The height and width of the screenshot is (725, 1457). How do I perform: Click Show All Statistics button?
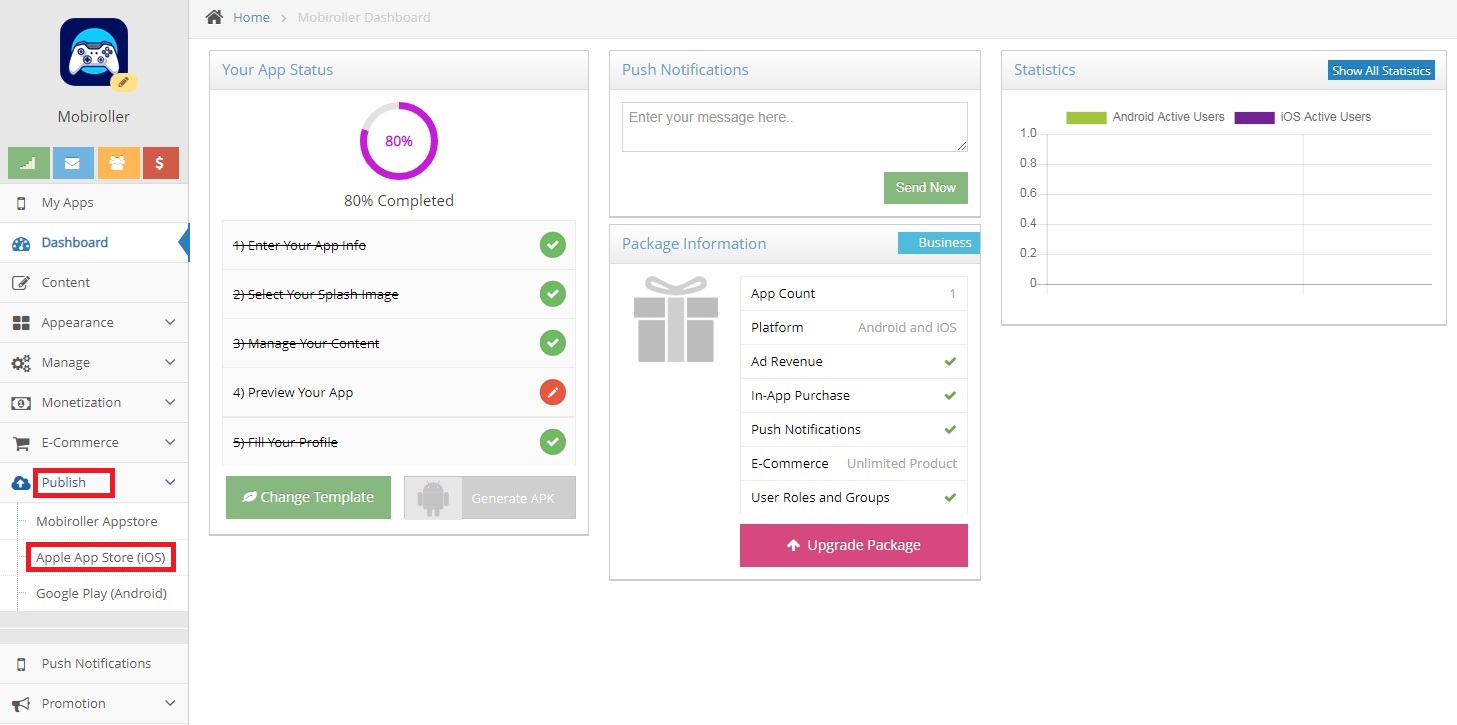tap(1382, 71)
